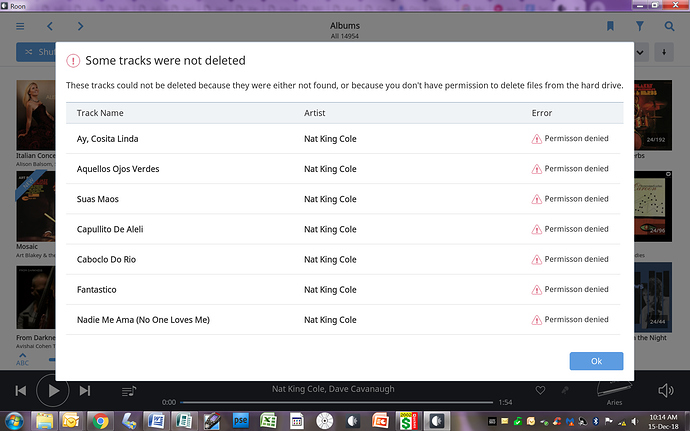Open the Roon volume control speaker icon
This screenshot has width=690, height=431.
[666, 390]
